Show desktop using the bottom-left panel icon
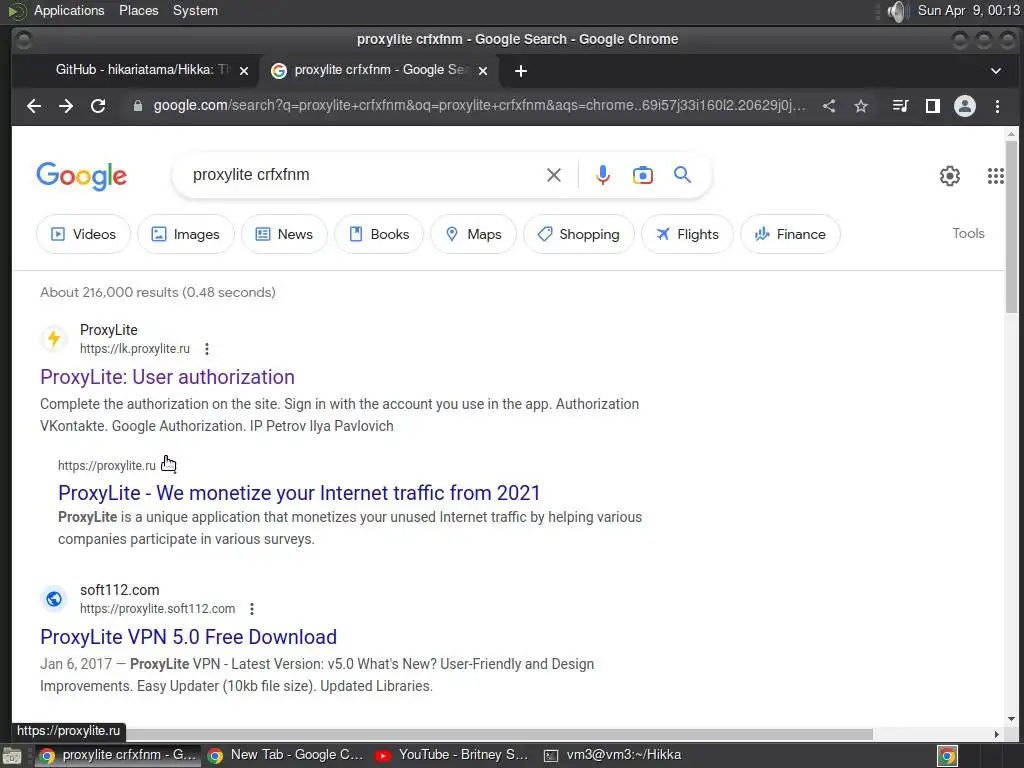The image size is (1024, 768). 12,756
